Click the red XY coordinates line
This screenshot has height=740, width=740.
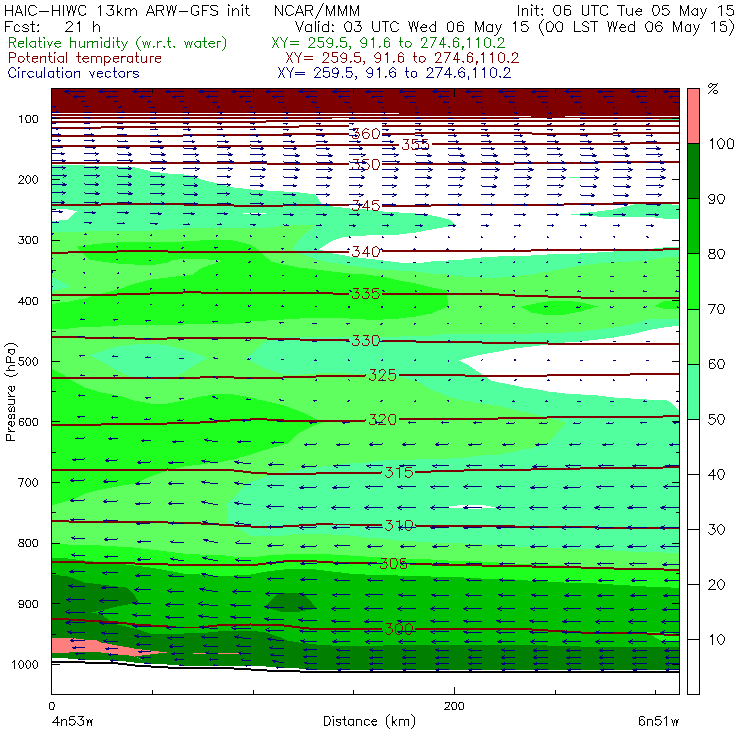pyautogui.click(x=402, y=58)
